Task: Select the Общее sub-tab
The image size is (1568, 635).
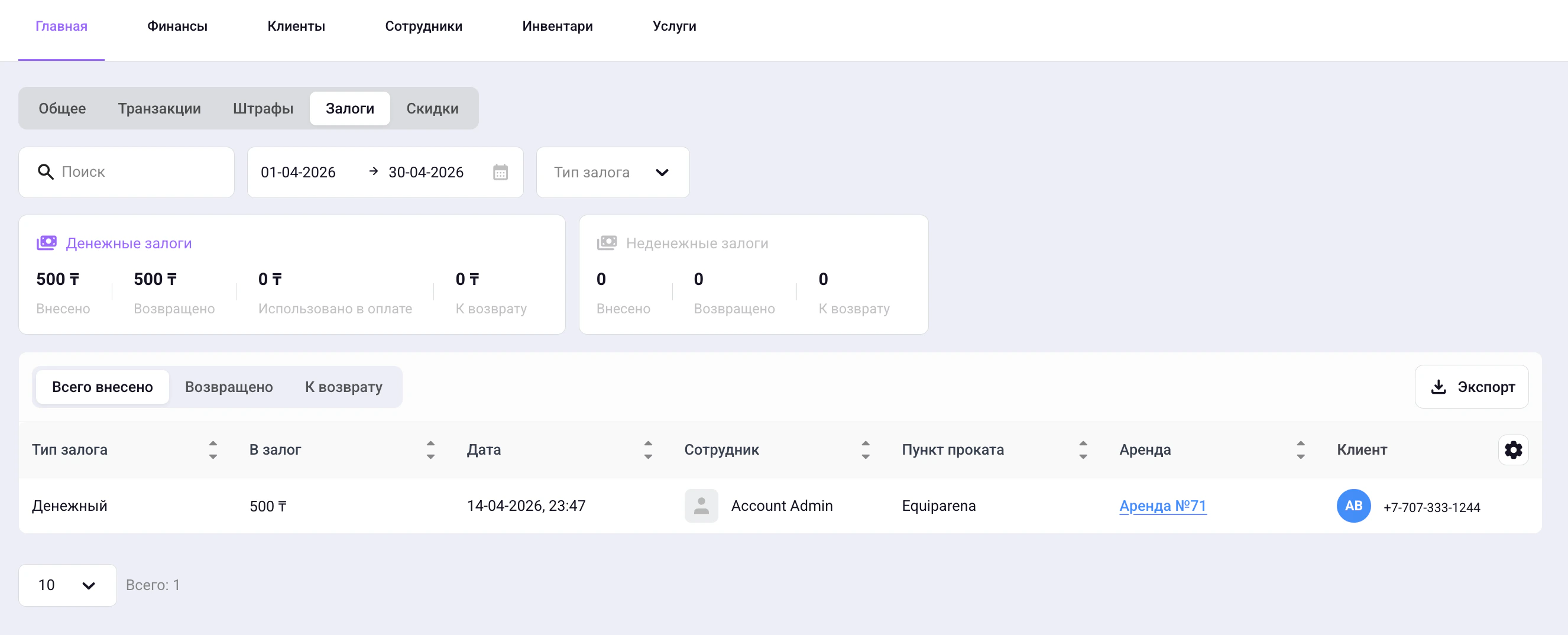Action: tap(62, 108)
